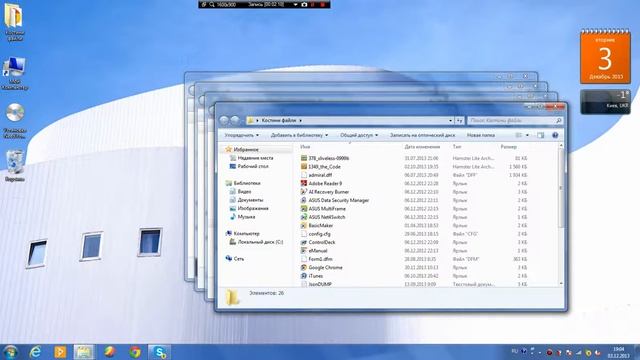The image size is (640, 360).
Task: Take a snapshot with recorder camera icon
Action: pyautogui.click(x=304, y=4)
